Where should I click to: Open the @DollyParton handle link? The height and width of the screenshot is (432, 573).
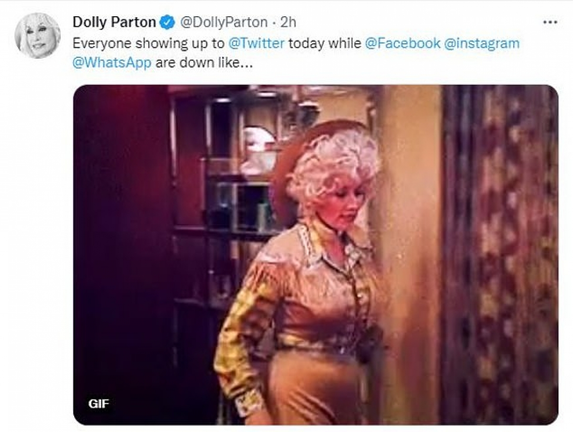pyautogui.click(x=224, y=22)
